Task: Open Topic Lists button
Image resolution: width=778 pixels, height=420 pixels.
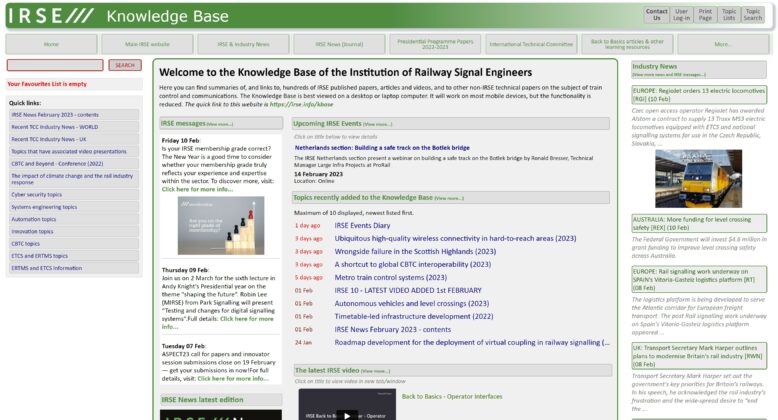Action: coord(729,14)
